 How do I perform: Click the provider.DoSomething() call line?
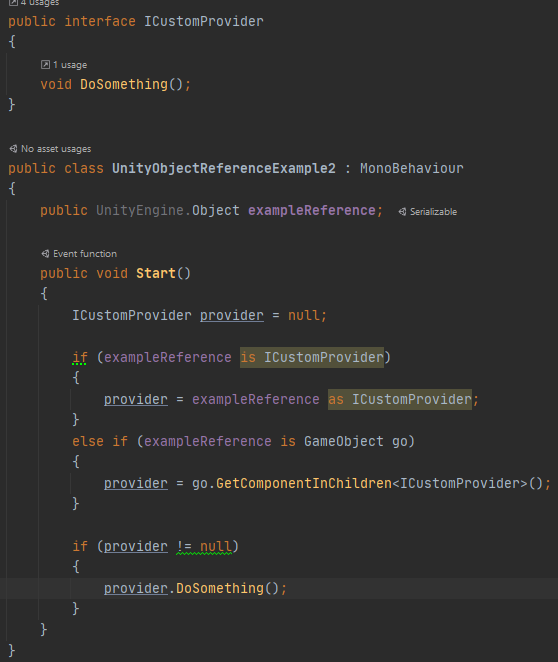[195, 589]
